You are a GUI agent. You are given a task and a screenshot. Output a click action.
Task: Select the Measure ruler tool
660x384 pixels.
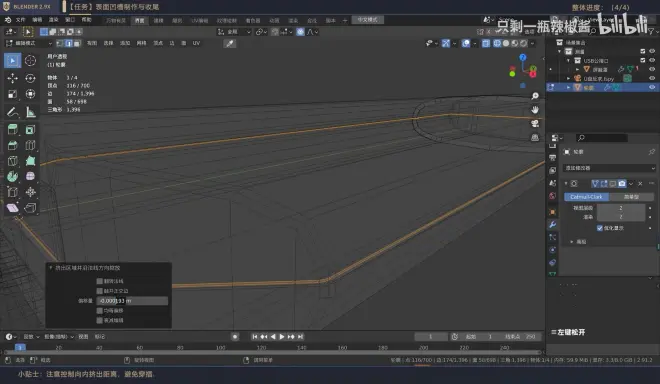coord(30,112)
